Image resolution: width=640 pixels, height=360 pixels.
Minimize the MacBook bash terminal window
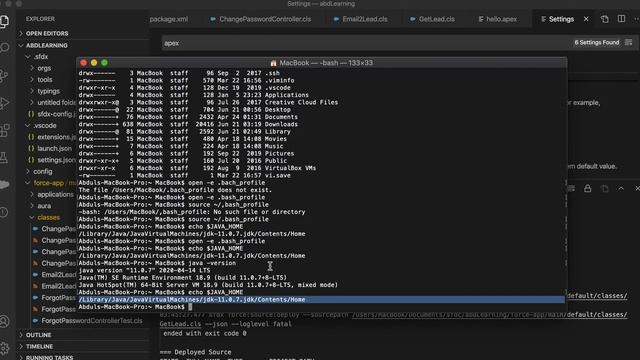tap(94, 62)
